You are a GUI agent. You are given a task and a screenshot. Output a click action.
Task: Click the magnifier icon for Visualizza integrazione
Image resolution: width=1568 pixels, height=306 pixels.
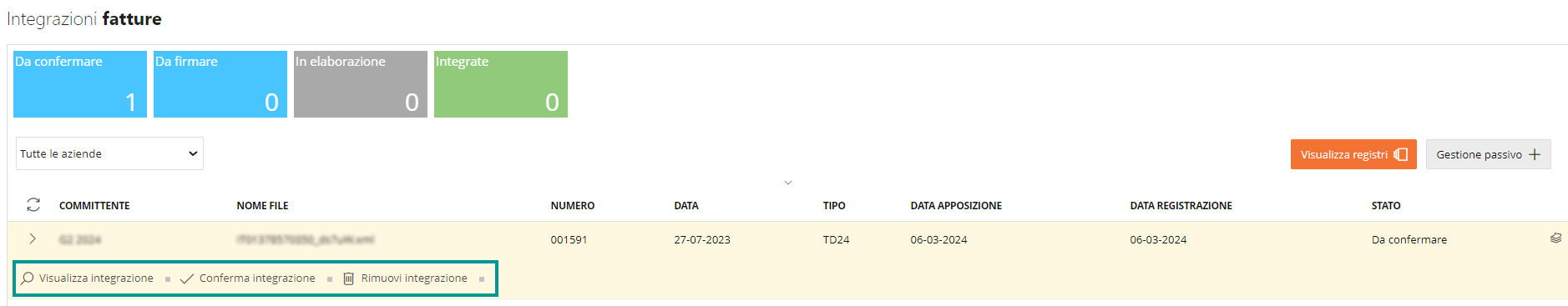coord(28,278)
